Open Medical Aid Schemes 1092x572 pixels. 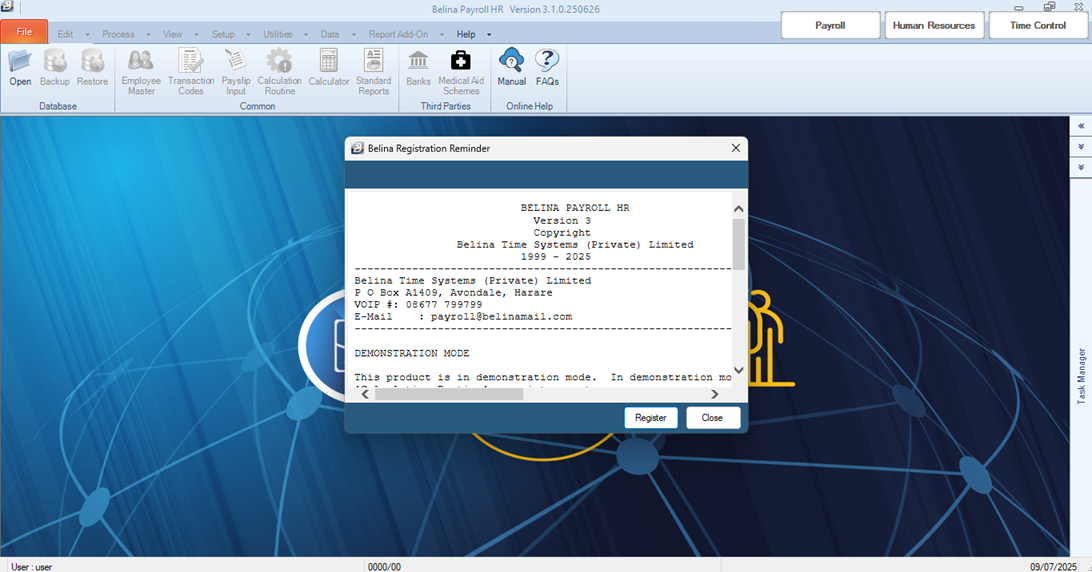[x=461, y=72]
